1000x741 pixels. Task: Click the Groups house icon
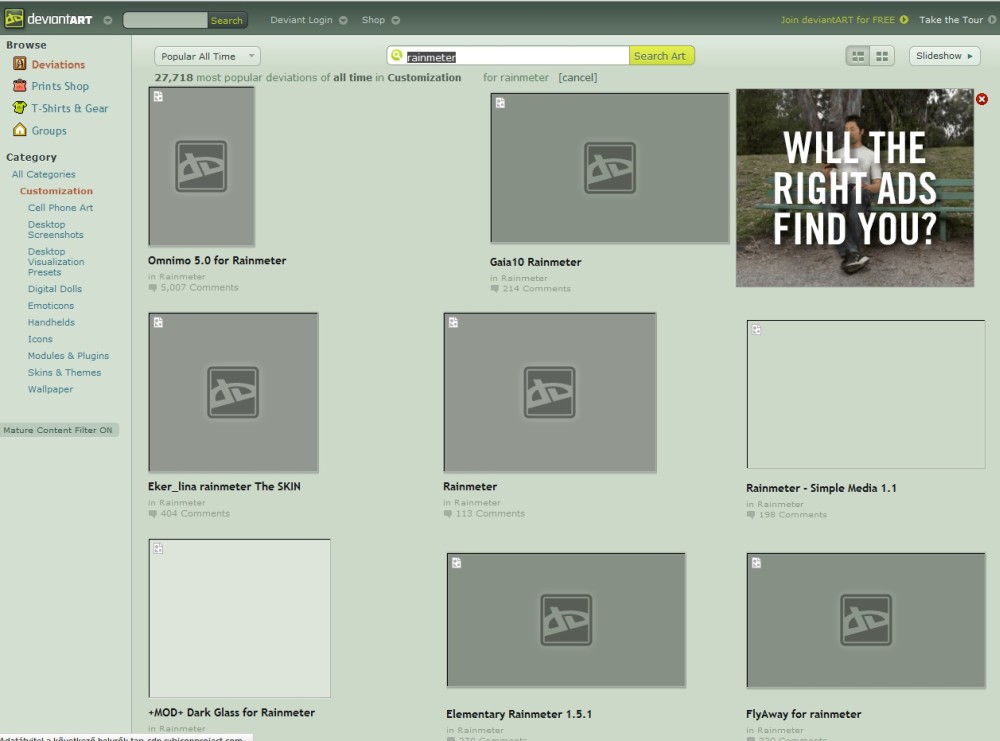20,130
